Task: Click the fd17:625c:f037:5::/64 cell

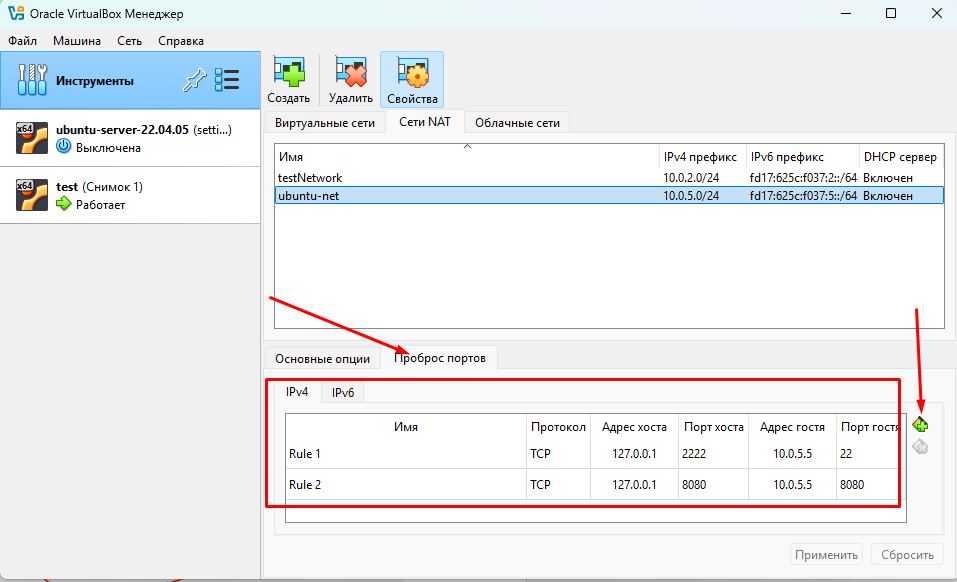Action: [803, 196]
